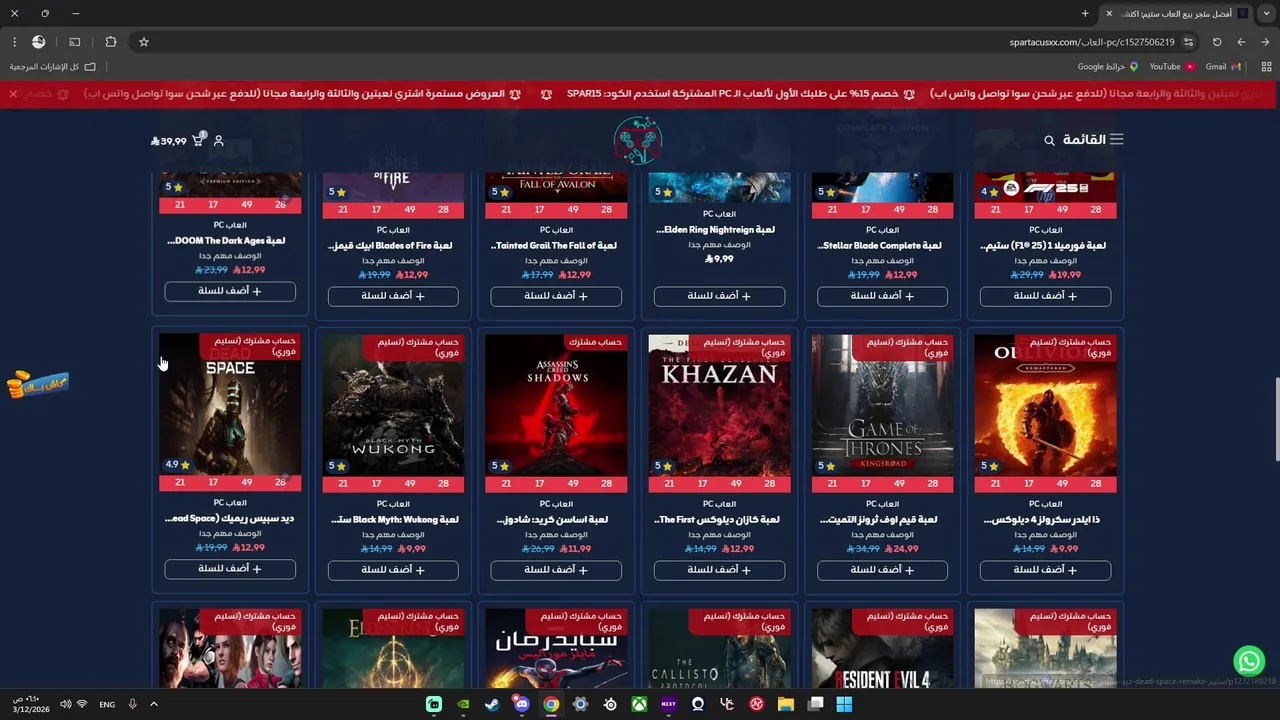Open the WhatsApp chat bubble
This screenshot has width=1280, height=720.
click(1248, 661)
